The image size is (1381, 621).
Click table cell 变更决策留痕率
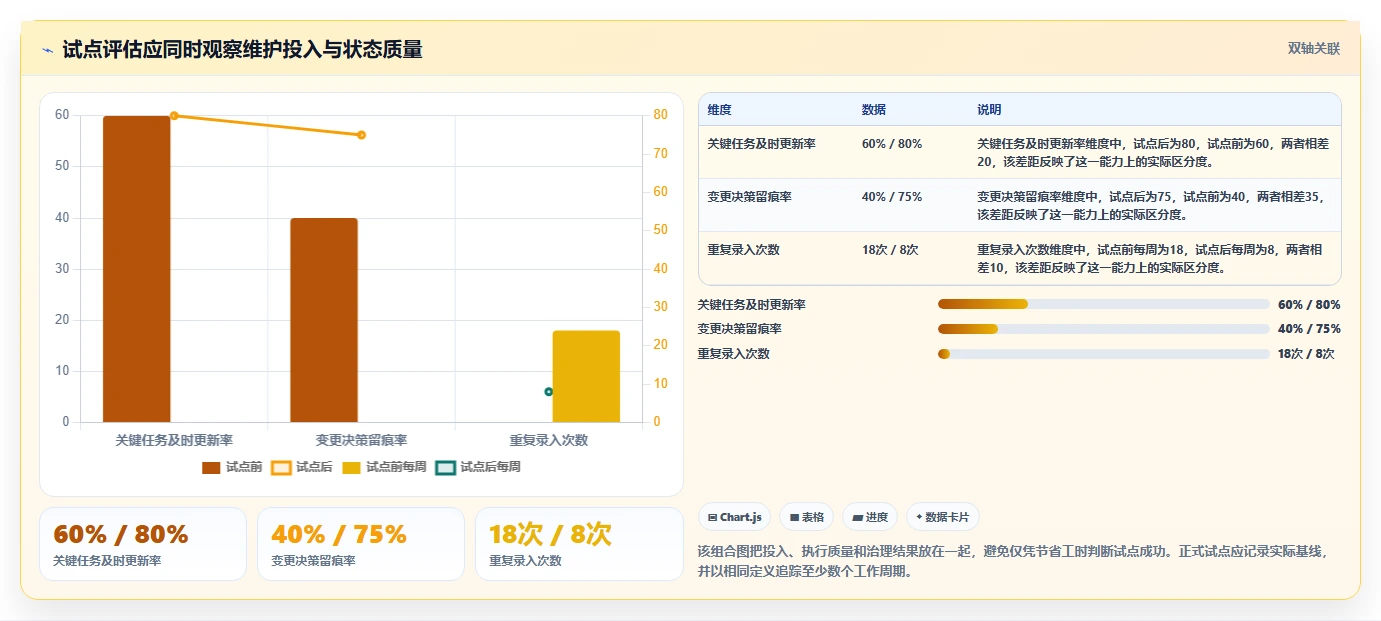pos(749,197)
